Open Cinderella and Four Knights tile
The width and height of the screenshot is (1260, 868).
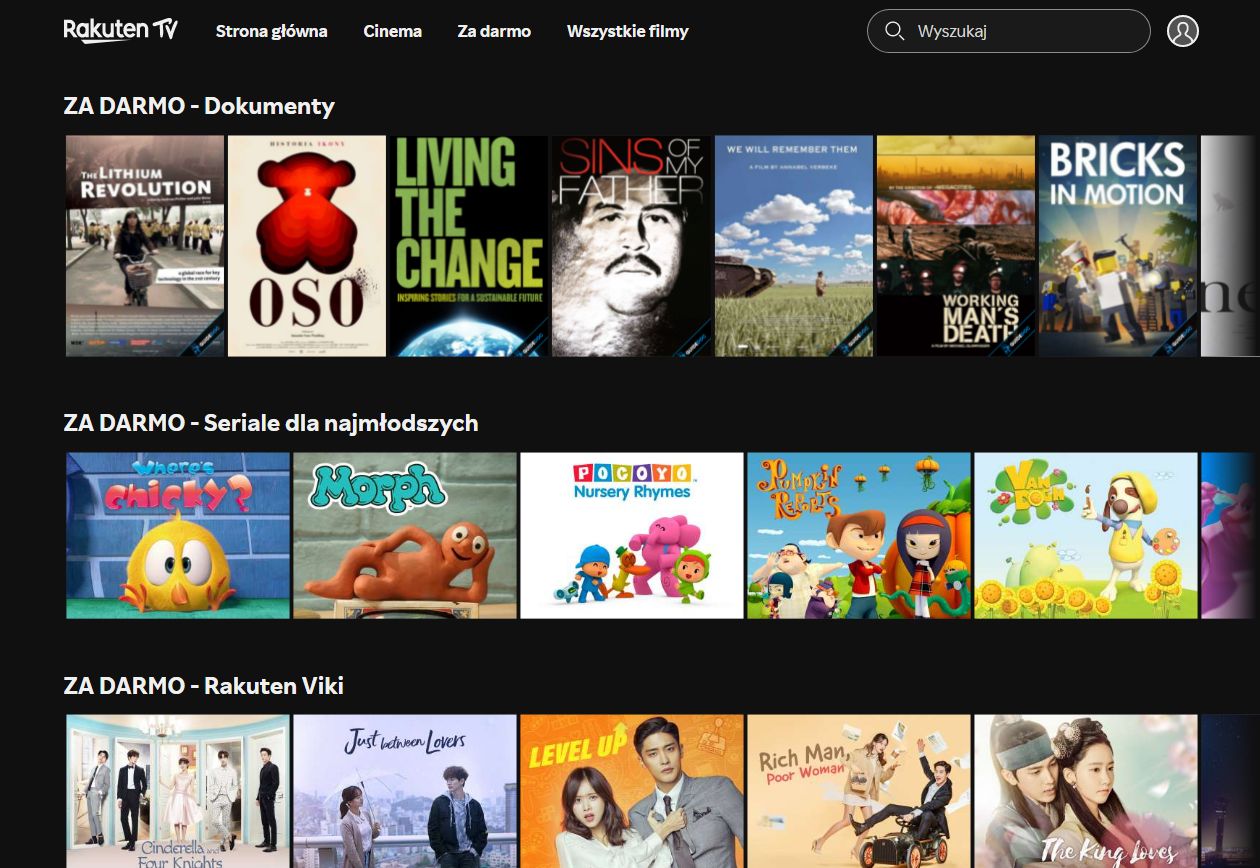pyautogui.click(x=178, y=791)
